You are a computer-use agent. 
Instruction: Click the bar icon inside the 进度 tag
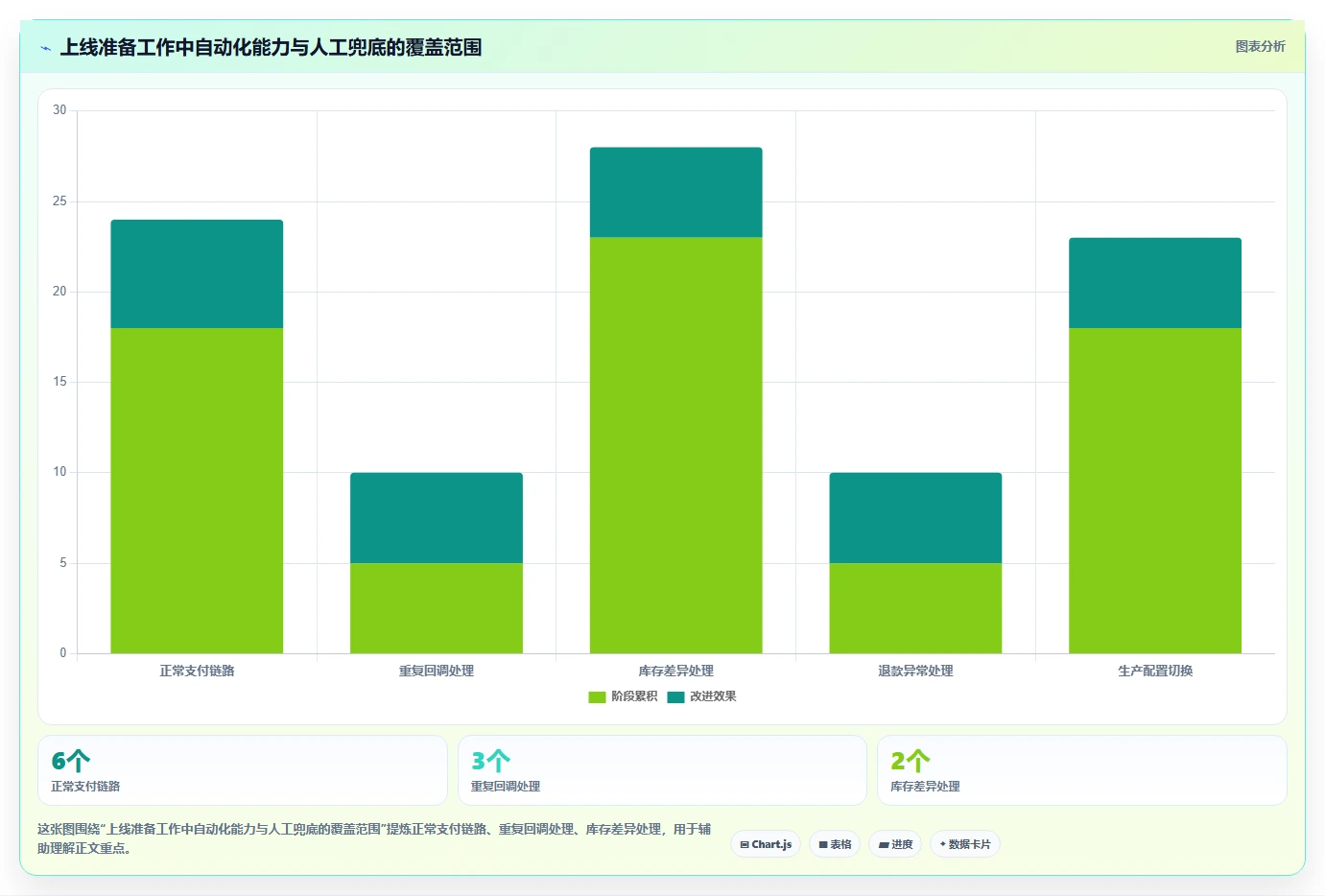[x=884, y=845]
